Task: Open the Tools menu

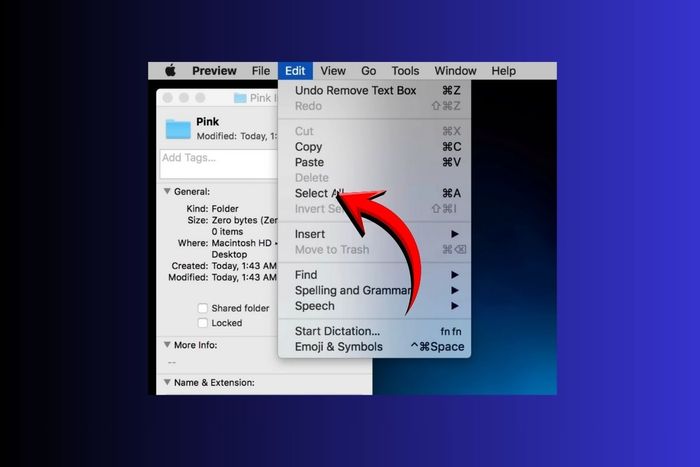Action: pyautogui.click(x=405, y=71)
